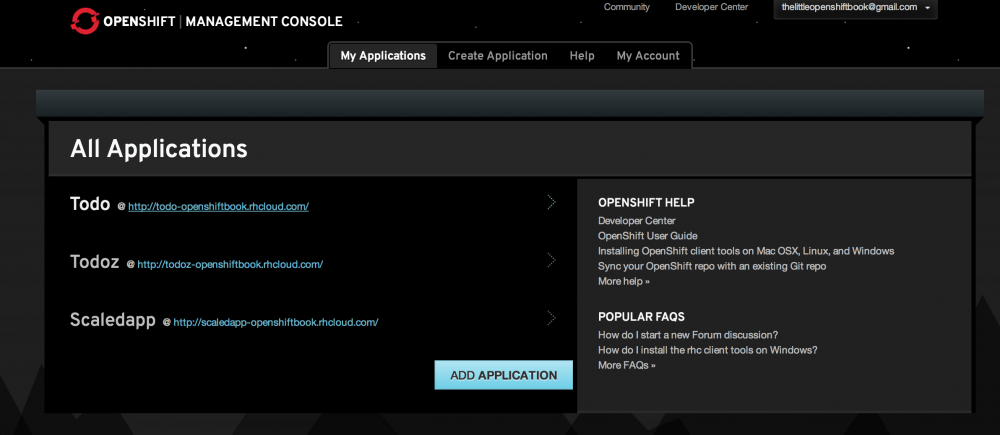Open the account email dropdown menu
Screen dimensions: 1000x435
(855, 8)
